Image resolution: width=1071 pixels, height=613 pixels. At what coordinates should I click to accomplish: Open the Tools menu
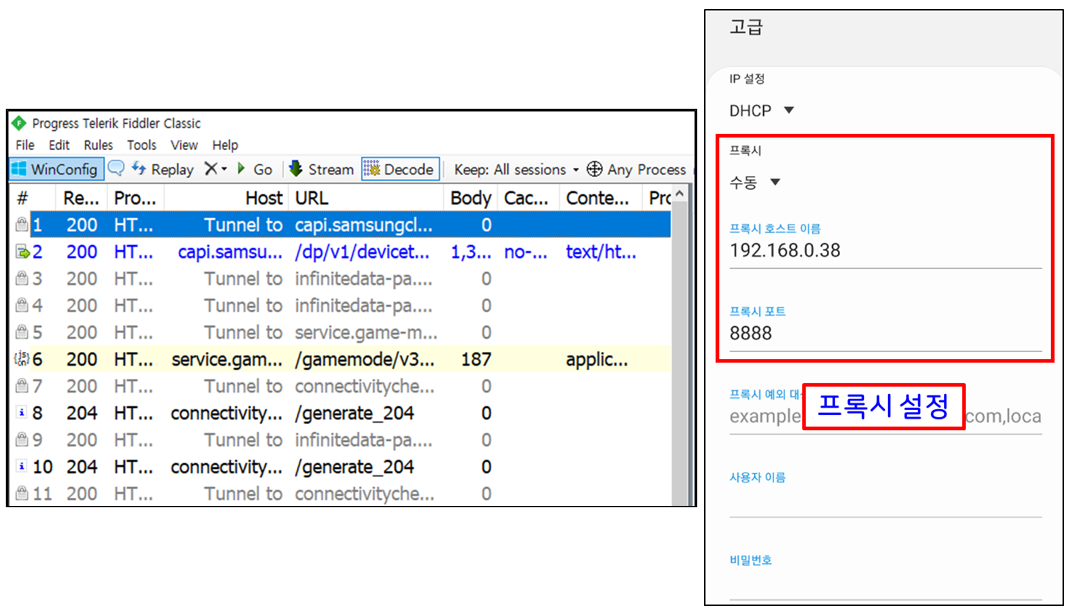[141, 145]
